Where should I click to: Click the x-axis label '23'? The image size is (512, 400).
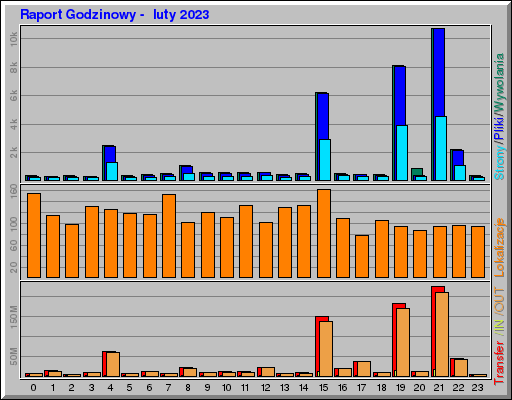[477, 388]
